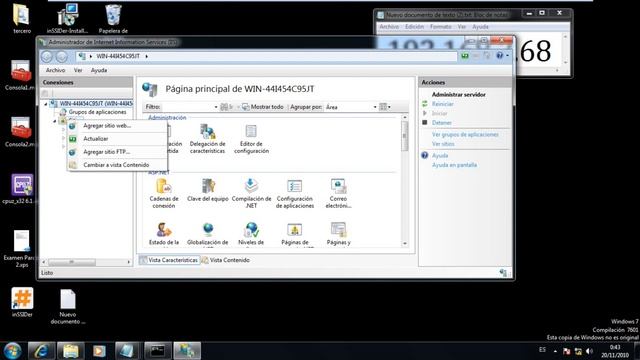The width and height of the screenshot is (640, 360).
Task: Open Papelera de reciclaje desktop icon
Action: (x=113, y=19)
